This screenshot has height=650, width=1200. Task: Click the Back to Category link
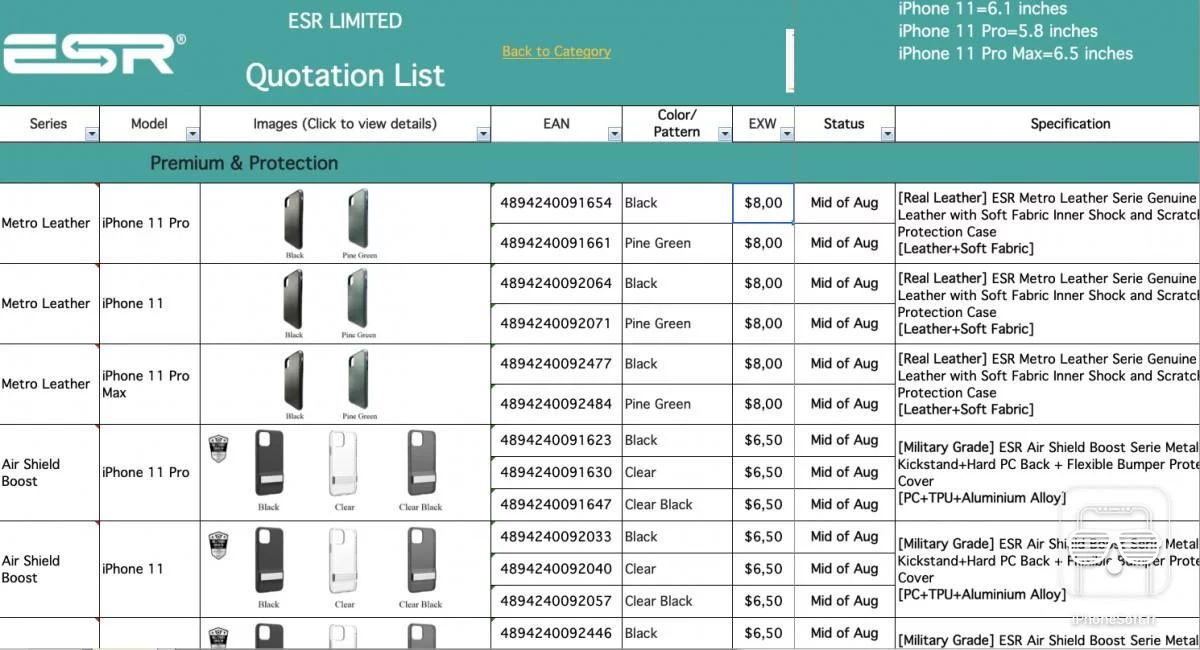(556, 51)
